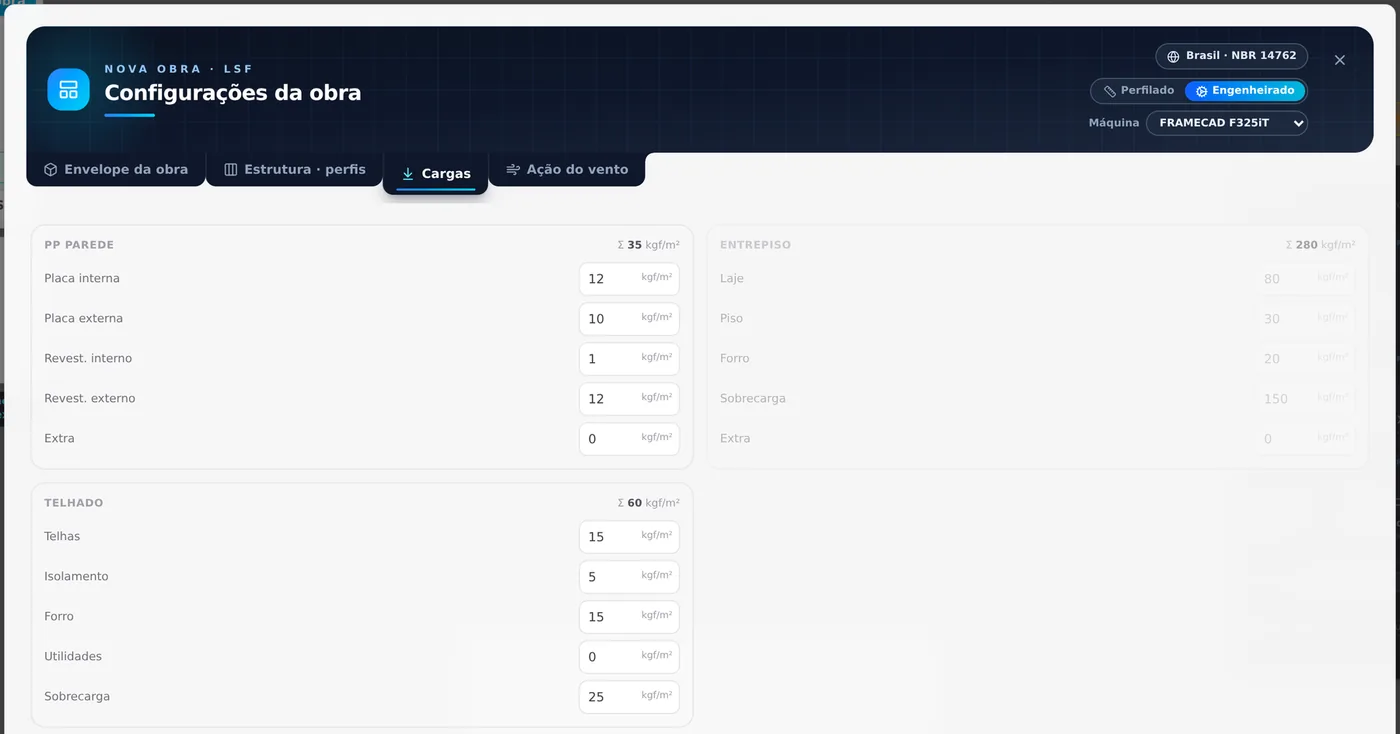Click the columns icon on Estrutura · perfis

coord(230,170)
